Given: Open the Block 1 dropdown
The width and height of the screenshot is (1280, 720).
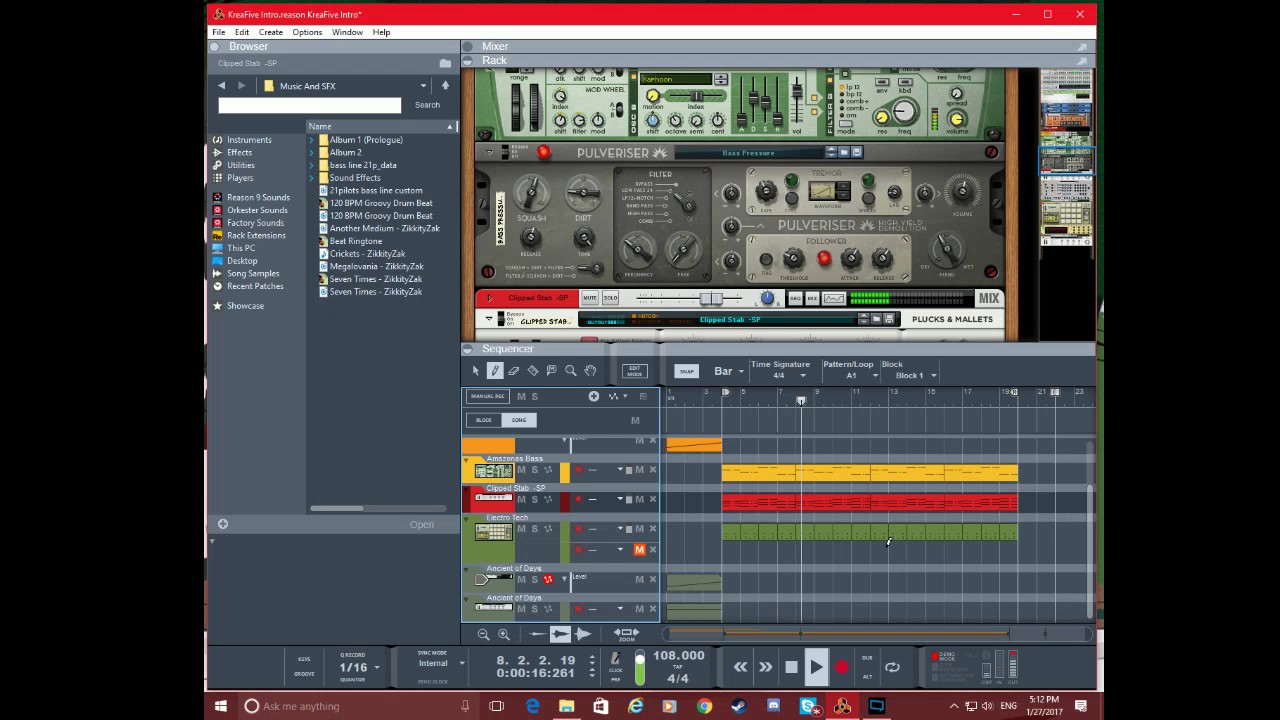Looking at the screenshot, I should (933, 376).
